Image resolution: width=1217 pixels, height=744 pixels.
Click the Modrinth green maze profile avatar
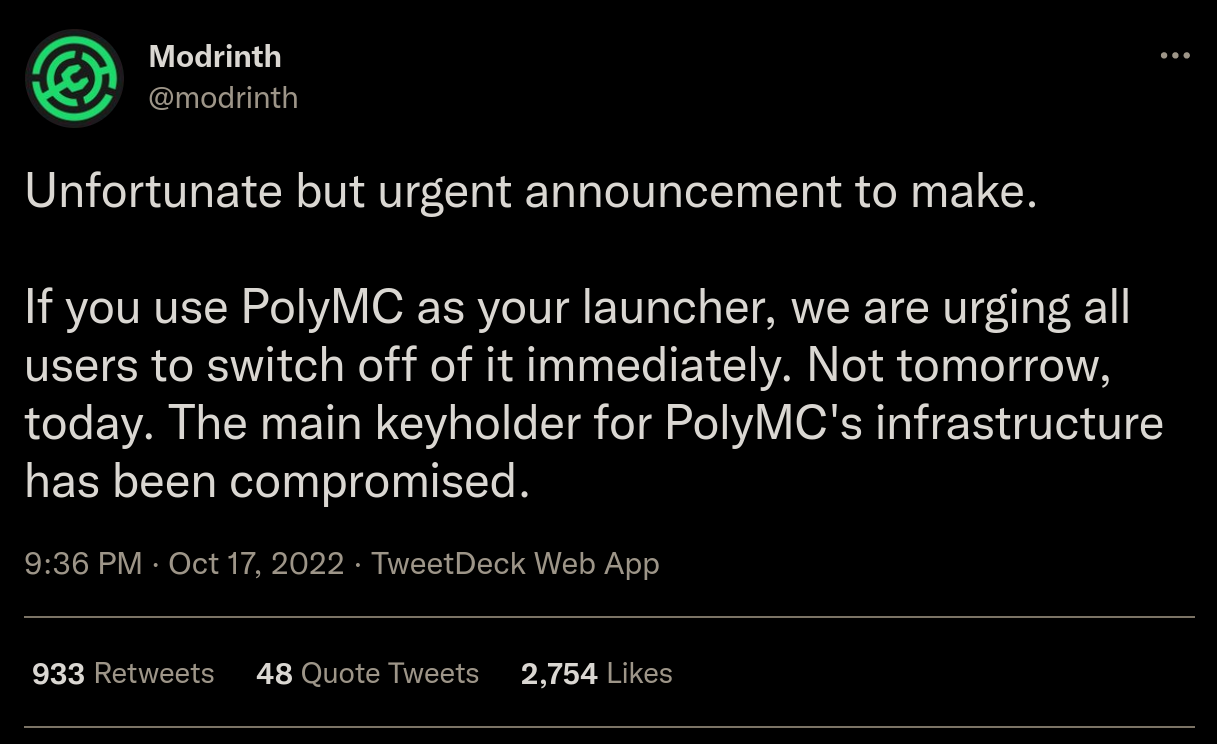73,77
